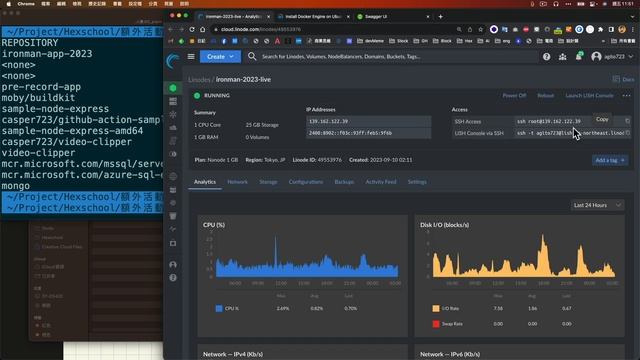Open the notifications bell with green badge

(579, 56)
